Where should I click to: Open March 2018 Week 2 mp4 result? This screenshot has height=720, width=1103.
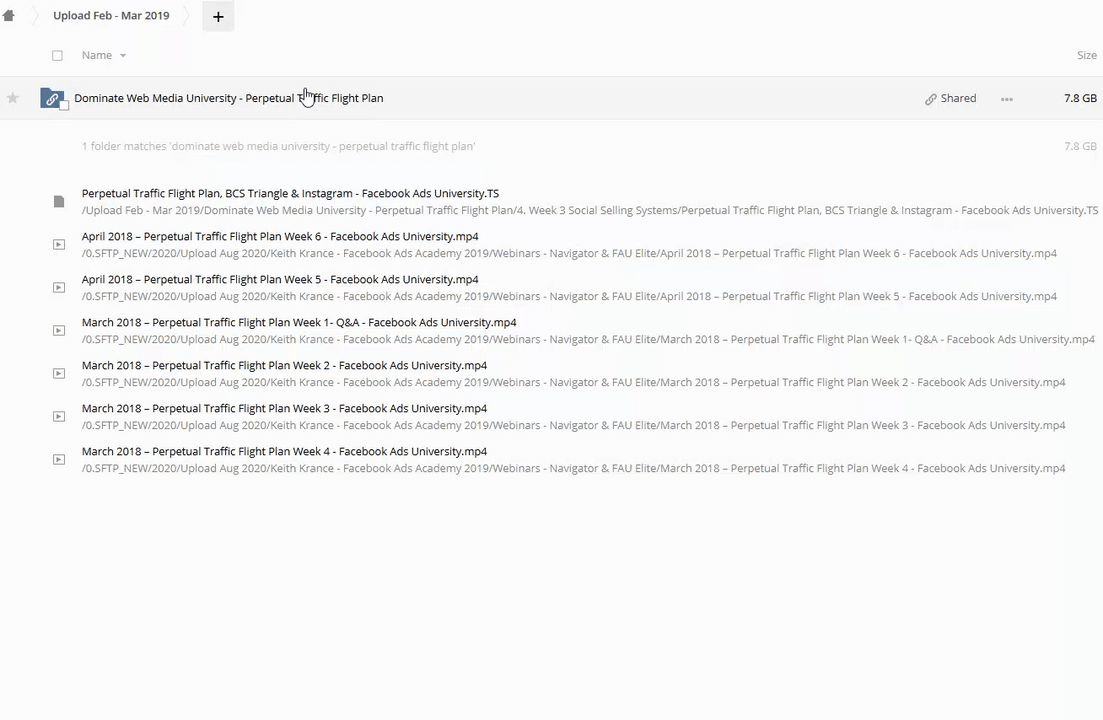[284, 366]
